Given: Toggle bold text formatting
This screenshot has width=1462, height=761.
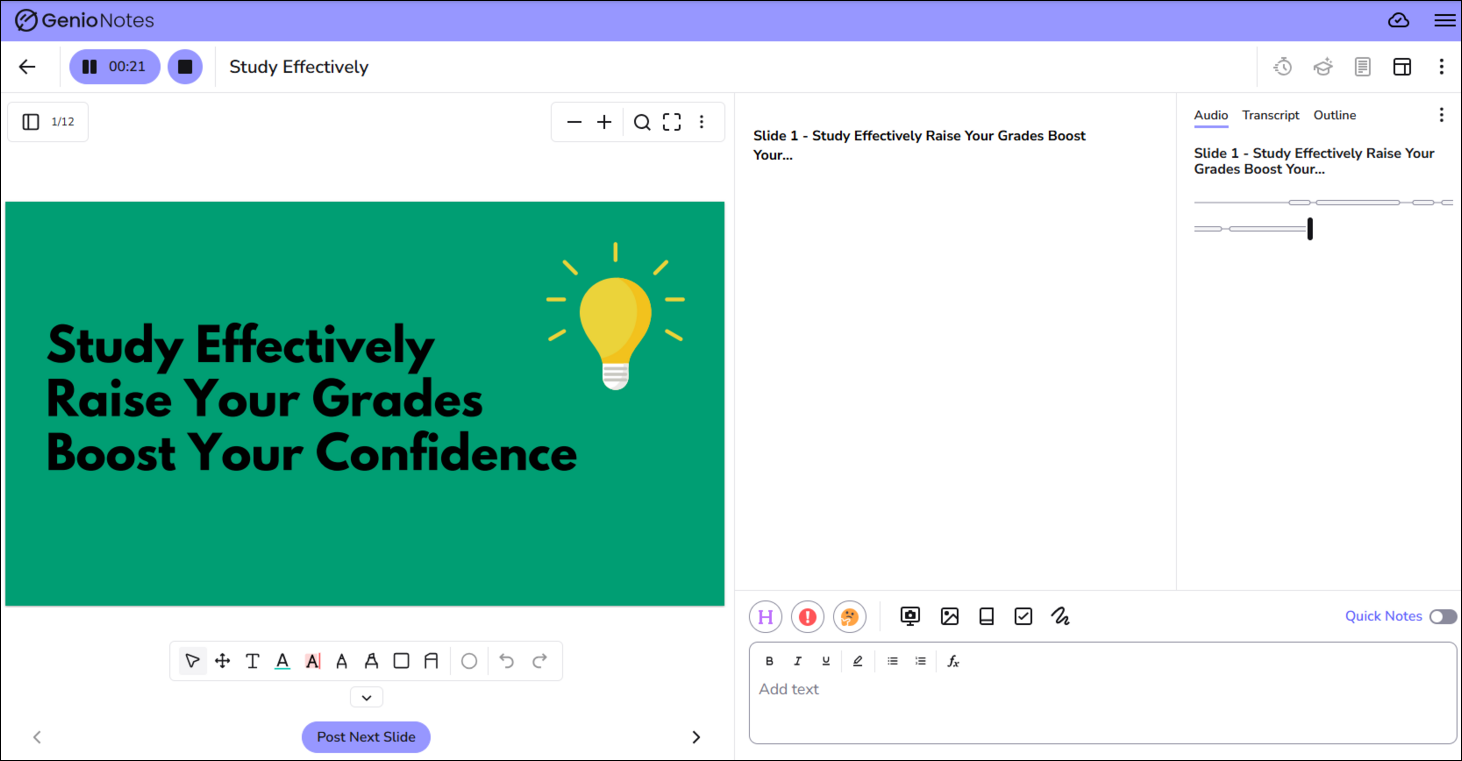Looking at the screenshot, I should coord(770,661).
